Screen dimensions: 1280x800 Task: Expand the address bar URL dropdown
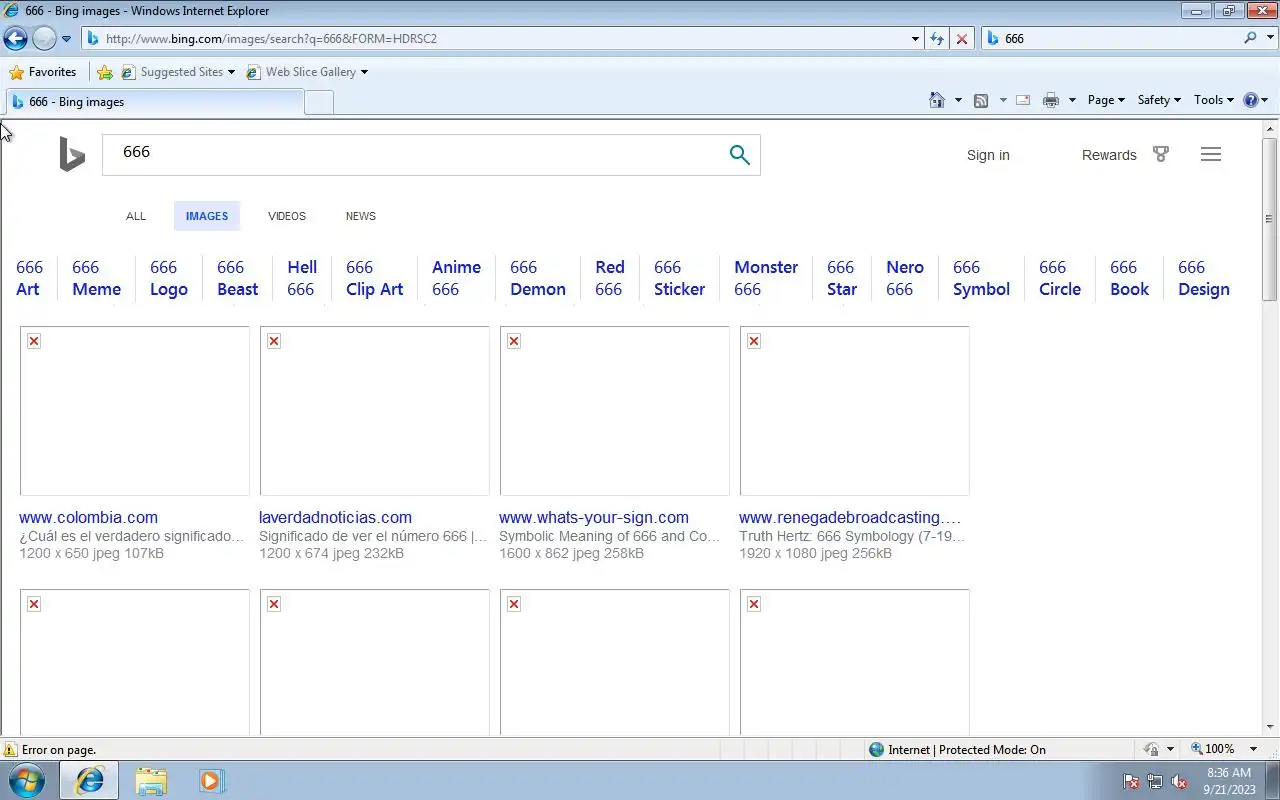tap(915, 39)
